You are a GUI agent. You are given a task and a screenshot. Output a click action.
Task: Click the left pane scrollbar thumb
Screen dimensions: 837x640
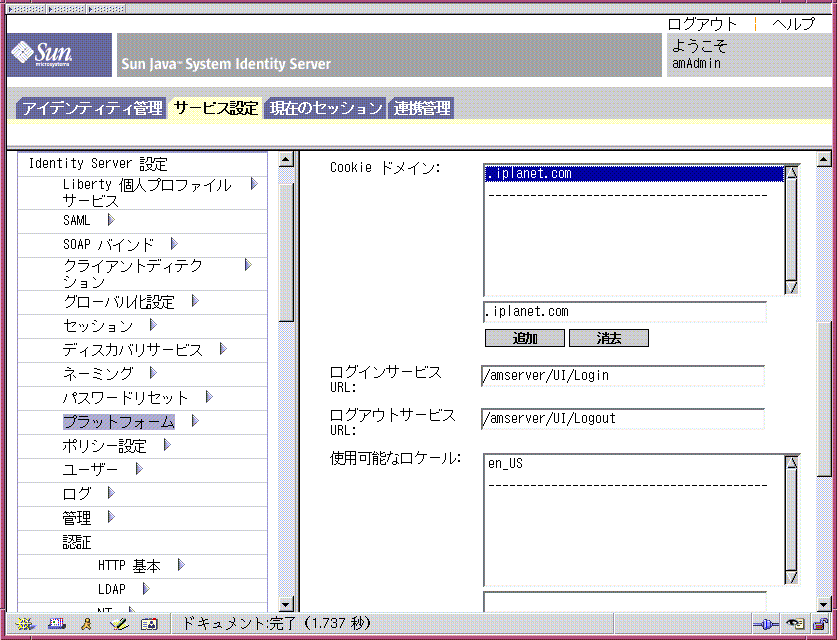287,252
